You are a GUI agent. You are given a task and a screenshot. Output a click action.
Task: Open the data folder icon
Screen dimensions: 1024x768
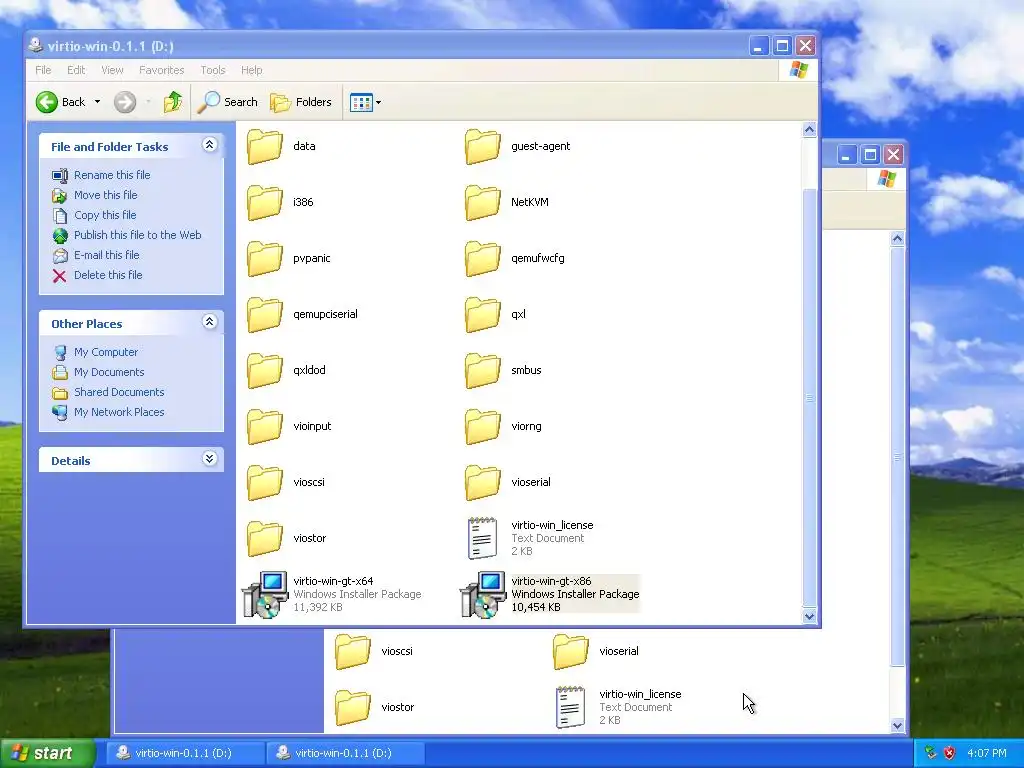264,146
